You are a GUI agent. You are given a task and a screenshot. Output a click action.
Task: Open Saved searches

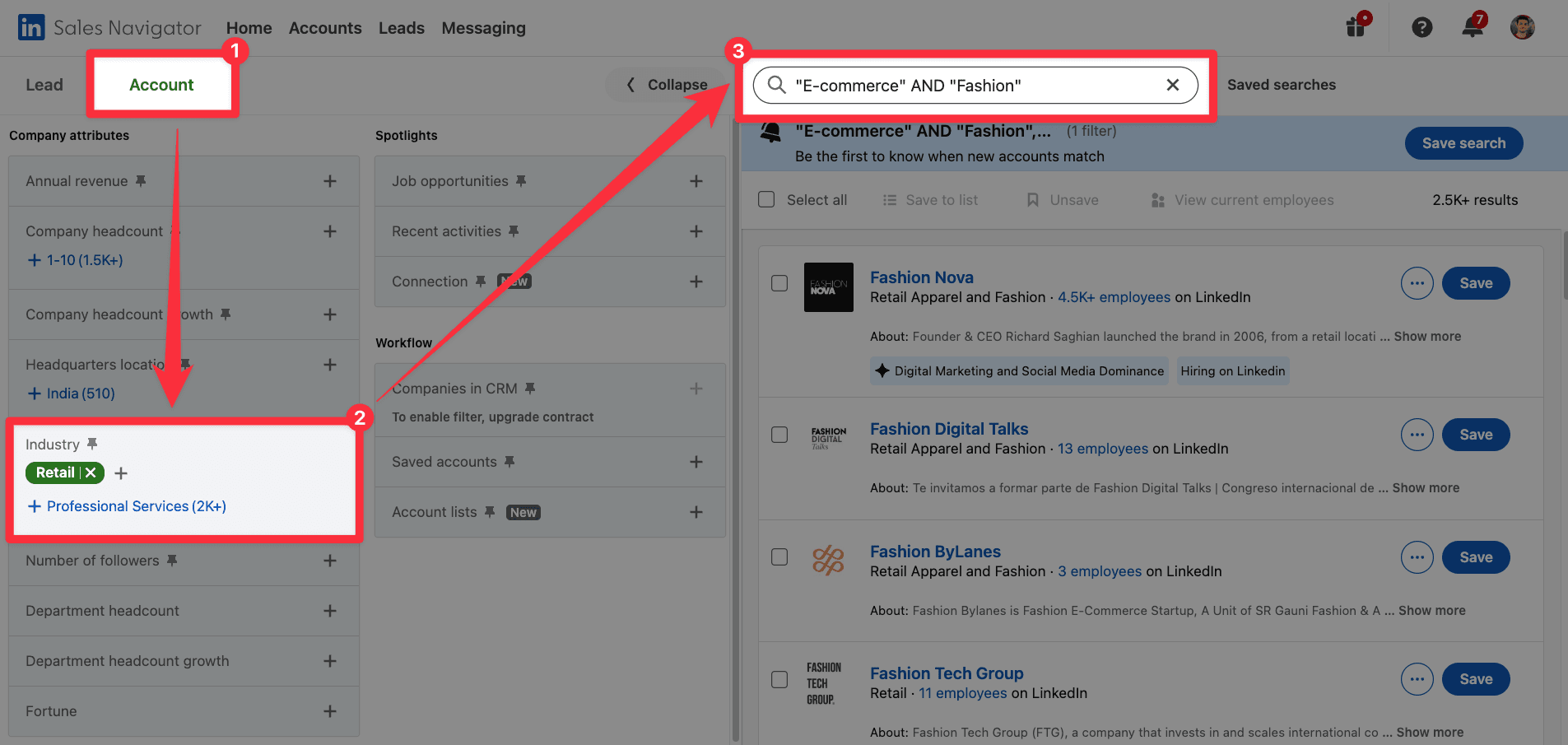coord(1282,85)
